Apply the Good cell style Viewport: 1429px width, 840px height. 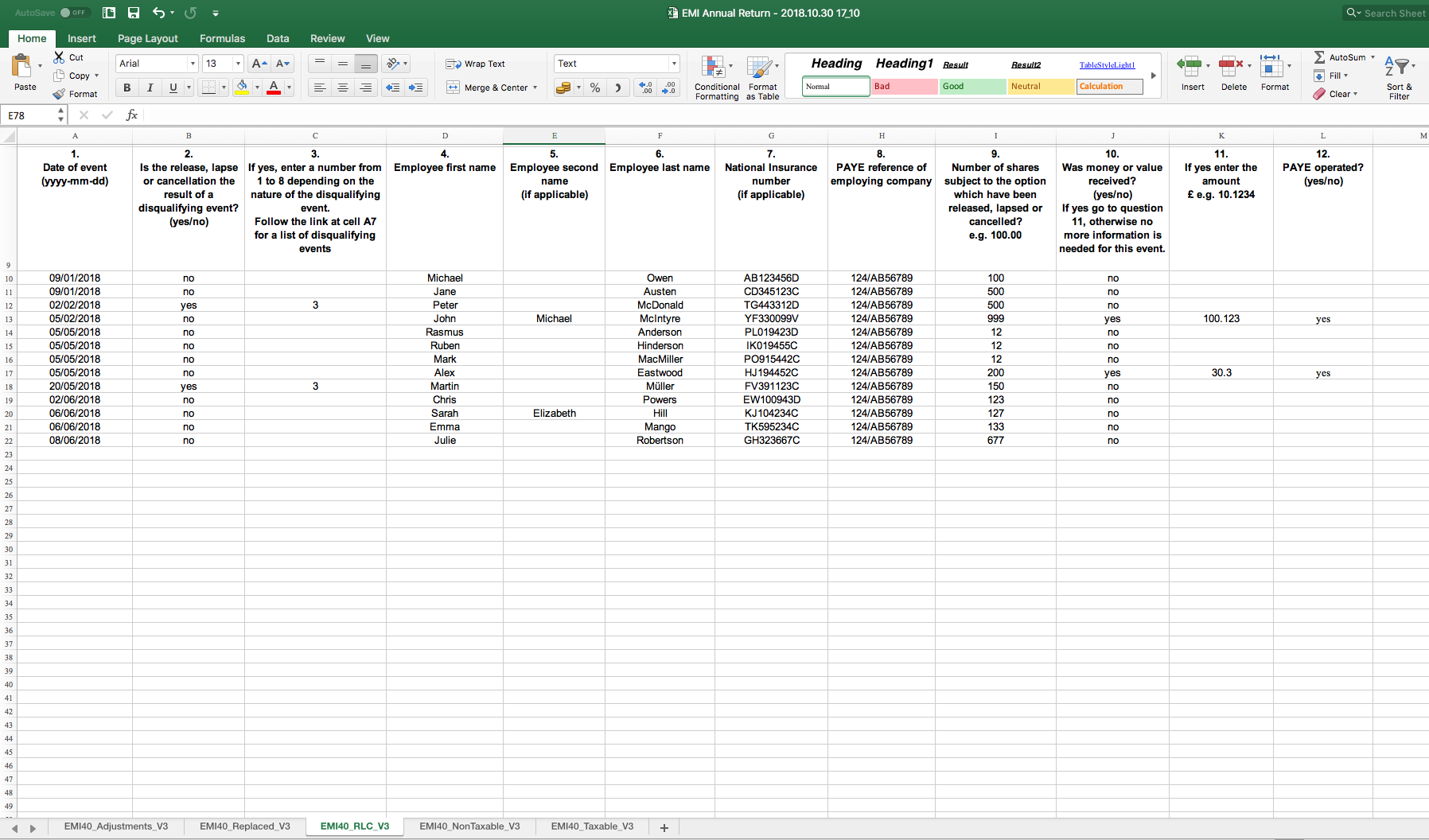pos(973,87)
